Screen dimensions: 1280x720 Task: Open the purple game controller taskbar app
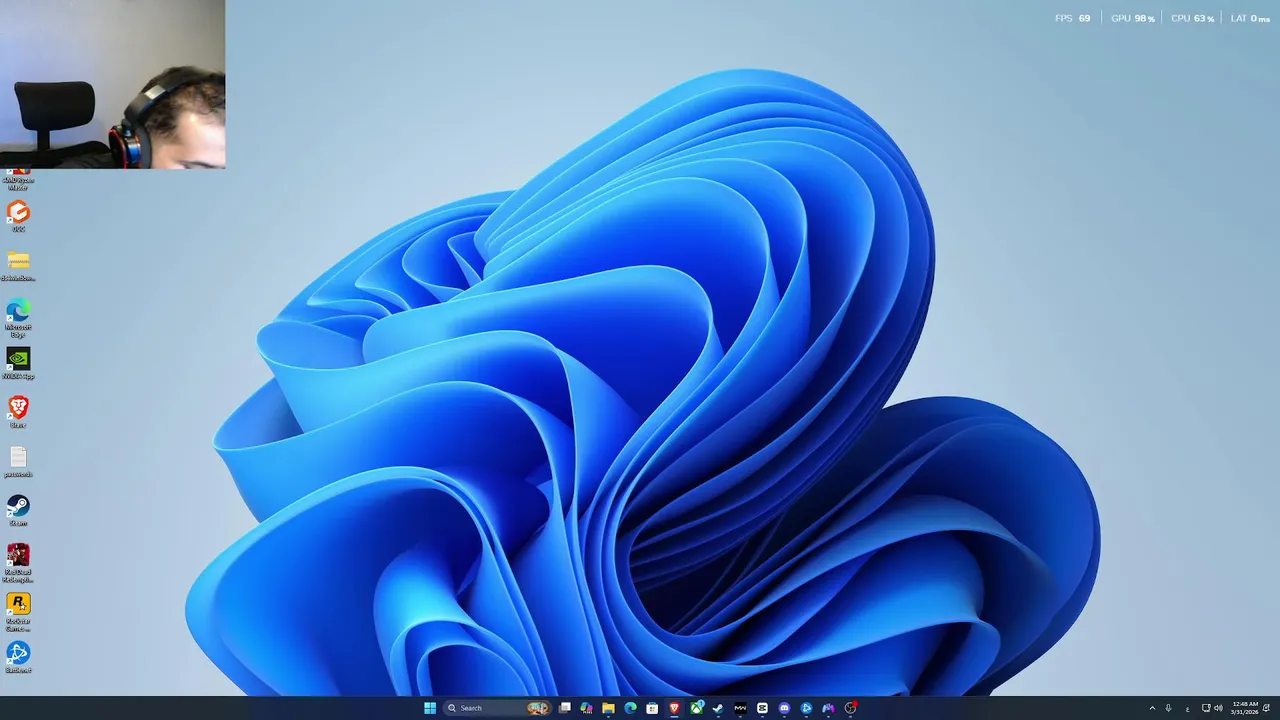828,708
